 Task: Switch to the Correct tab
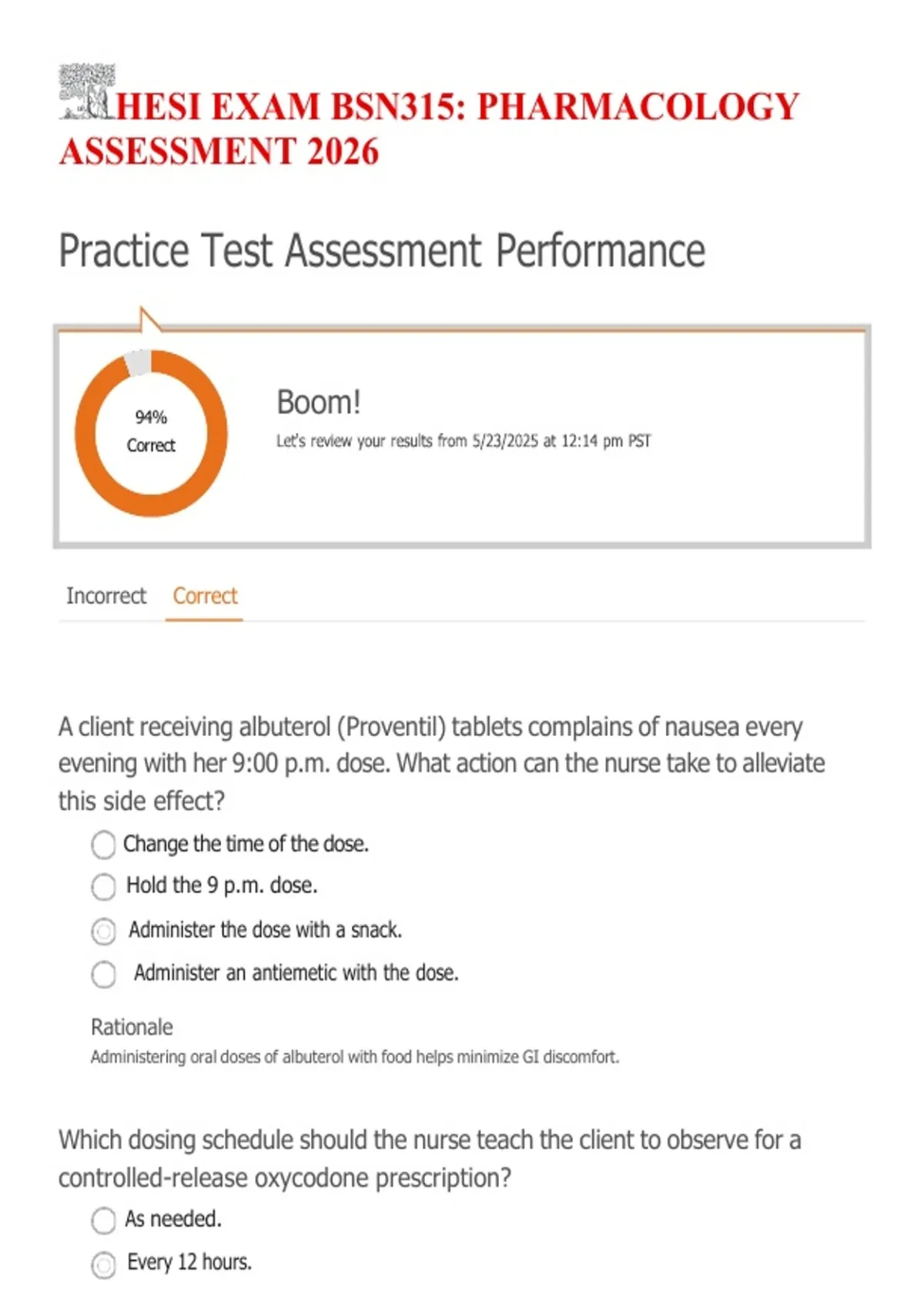tap(205, 596)
